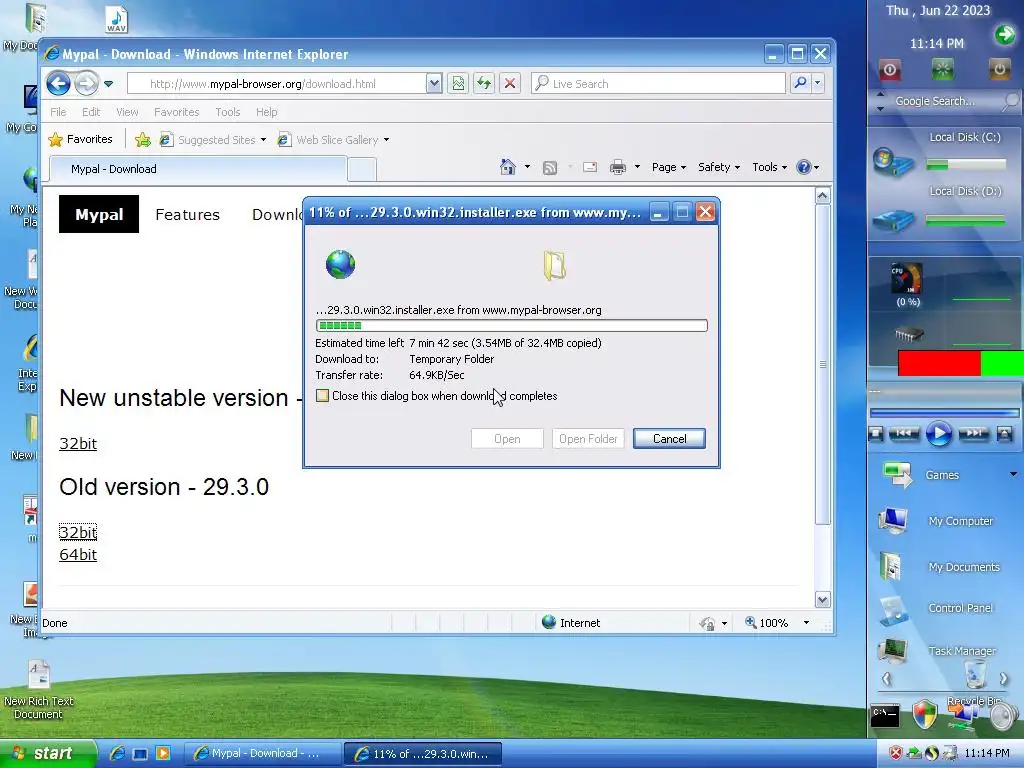The height and width of the screenshot is (768, 1024).
Task: Switch to download progress taskbar button
Action: [423, 754]
